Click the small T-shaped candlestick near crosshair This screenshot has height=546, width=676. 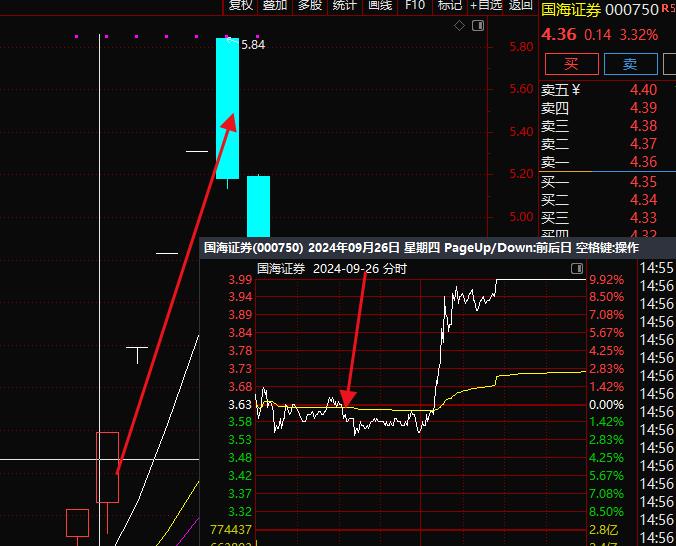[137, 355]
